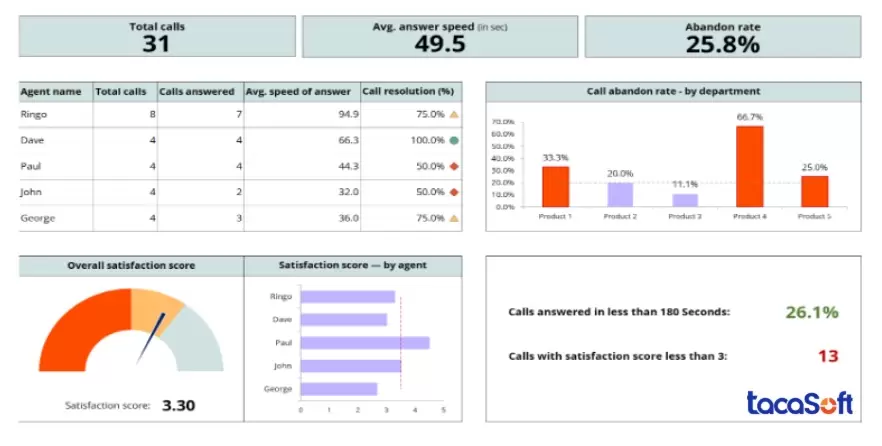Select the agent name John in table
The width and height of the screenshot is (882, 446).
(x=31, y=192)
